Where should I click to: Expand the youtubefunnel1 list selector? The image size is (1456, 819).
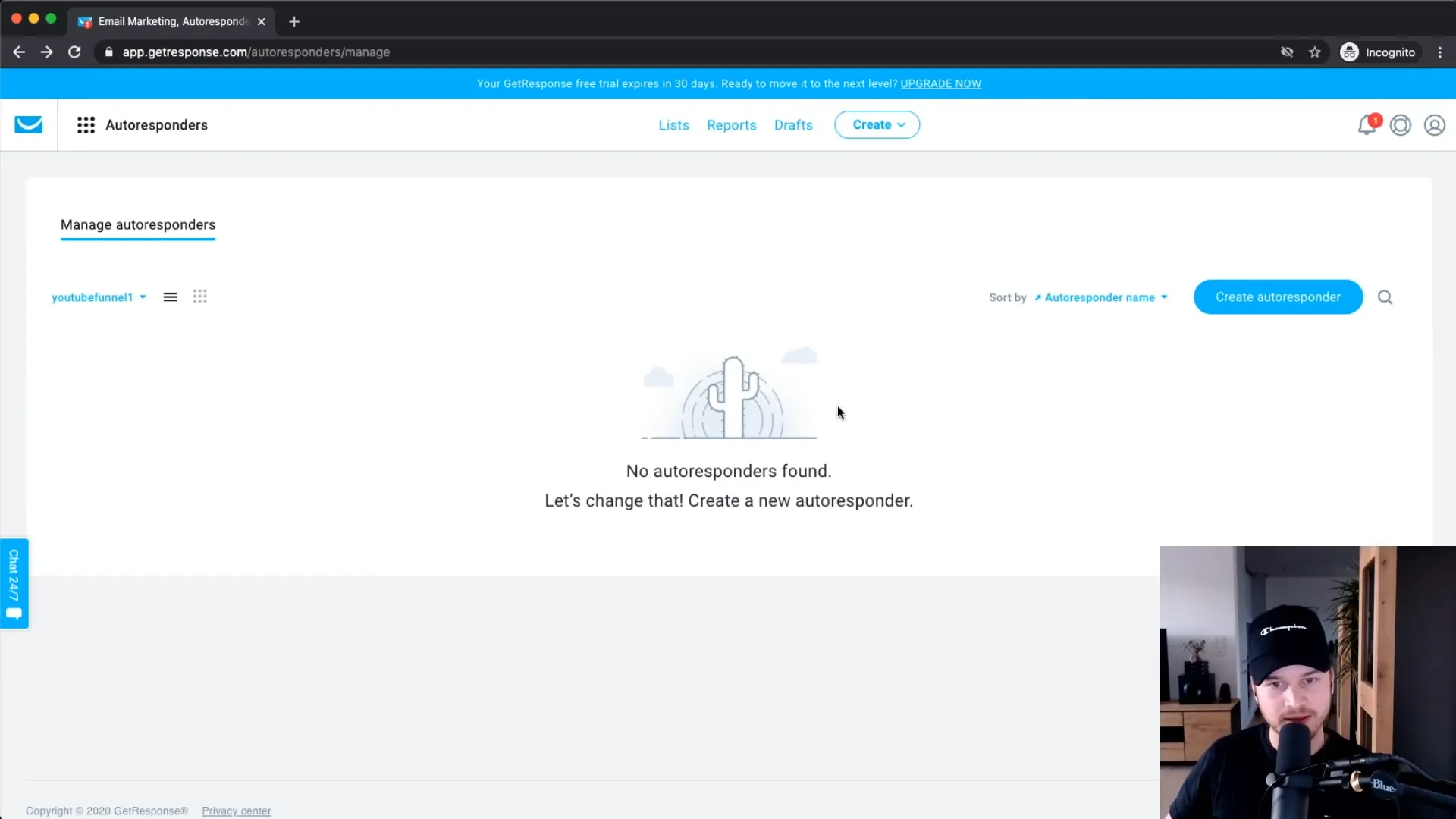[98, 297]
